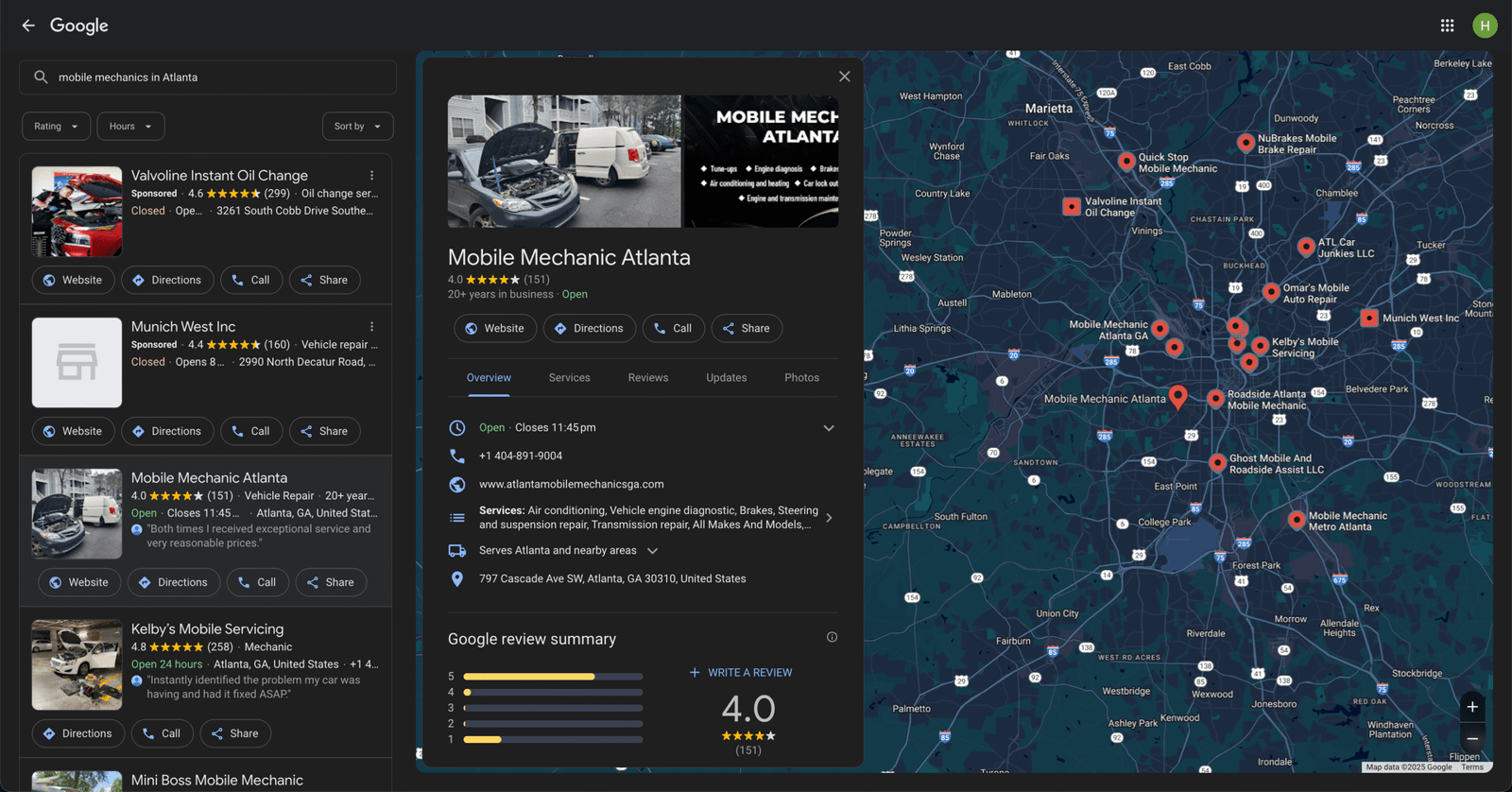The image size is (1512, 792).
Task: Click the 5-star rating bar
Action: tap(553, 677)
